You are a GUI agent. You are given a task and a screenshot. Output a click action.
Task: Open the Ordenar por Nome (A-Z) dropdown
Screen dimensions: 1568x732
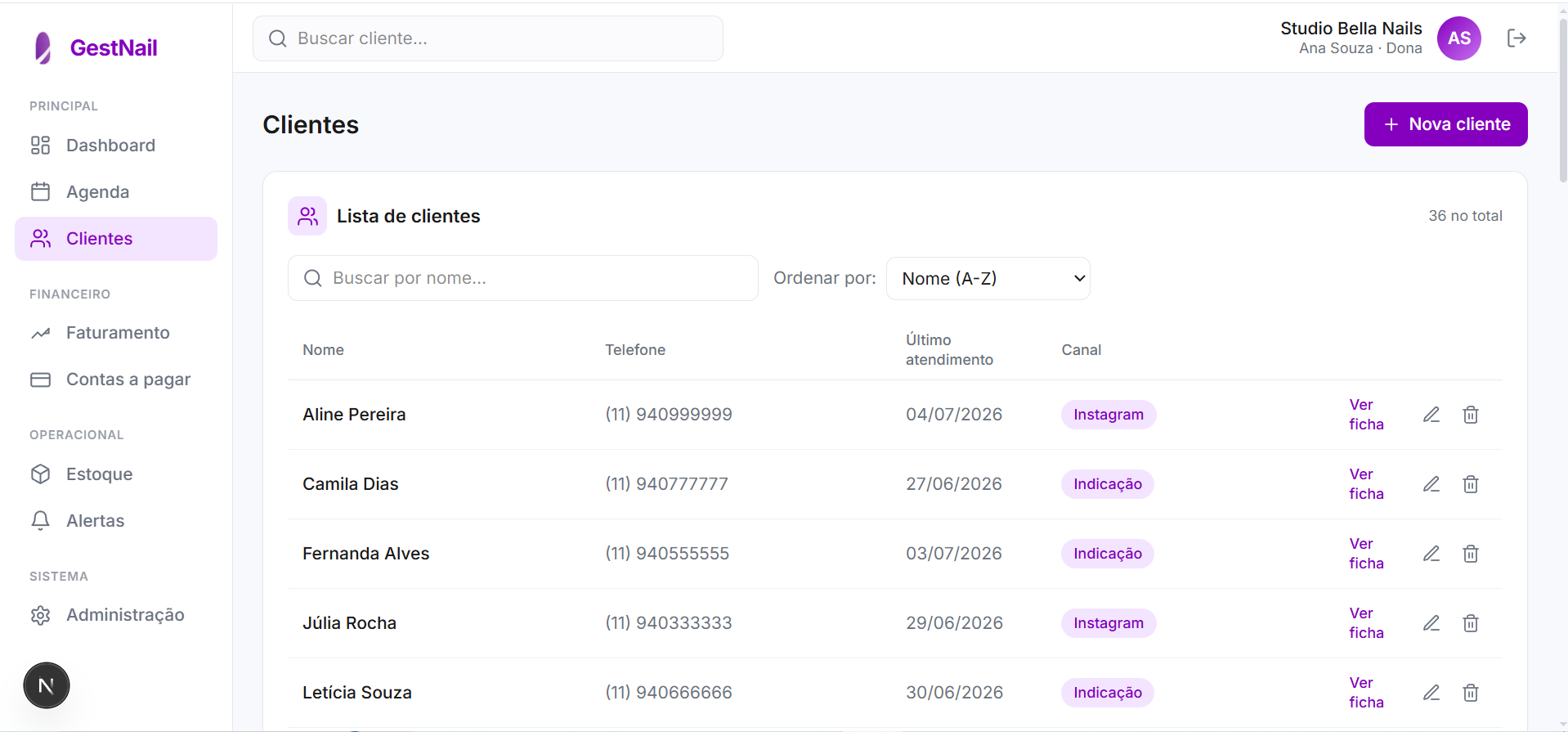[x=988, y=278]
